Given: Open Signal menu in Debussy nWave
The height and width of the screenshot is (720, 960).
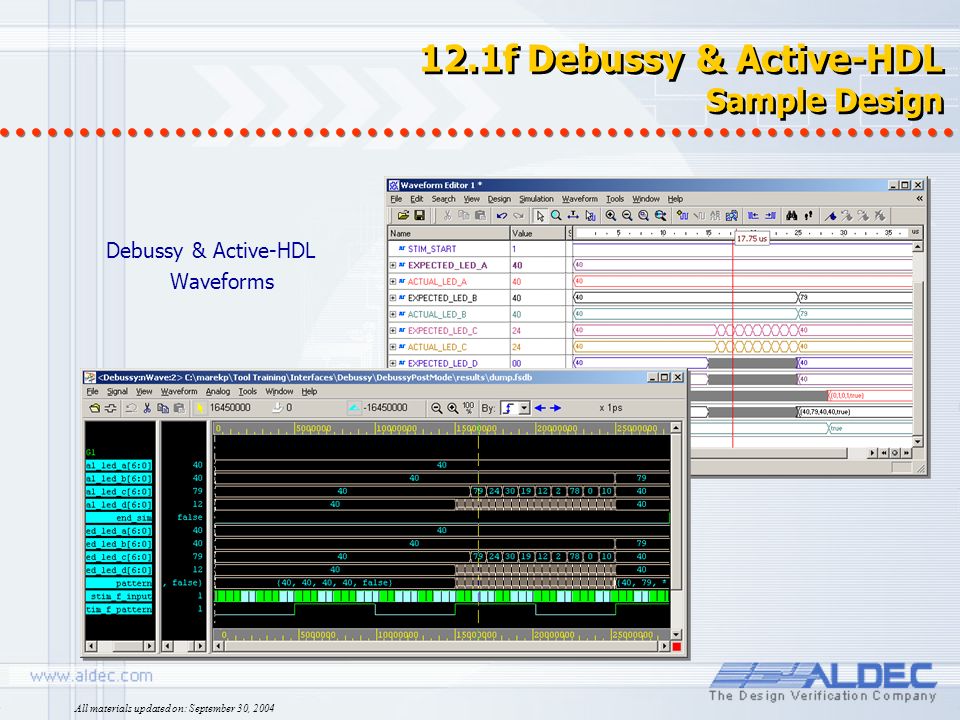Looking at the screenshot, I should tap(117, 391).
